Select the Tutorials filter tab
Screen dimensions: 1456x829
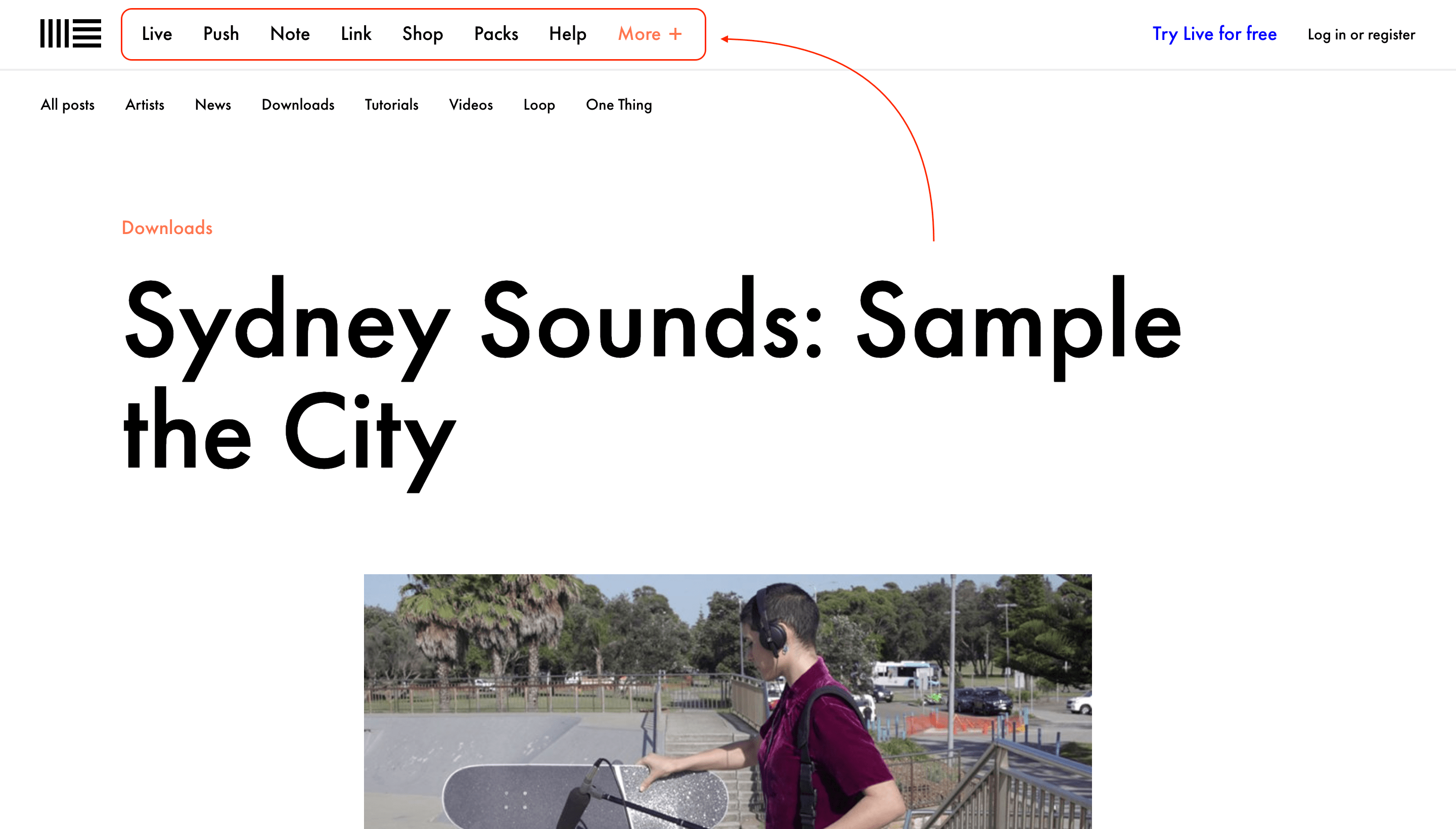(x=391, y=104)
